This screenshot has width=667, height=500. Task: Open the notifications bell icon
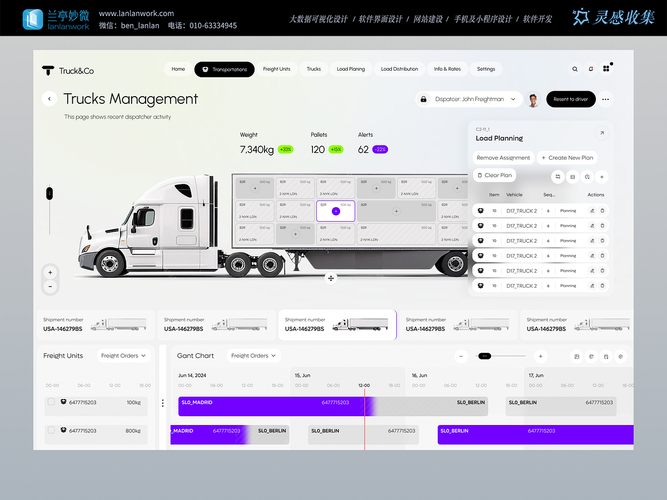pos(590,69)
